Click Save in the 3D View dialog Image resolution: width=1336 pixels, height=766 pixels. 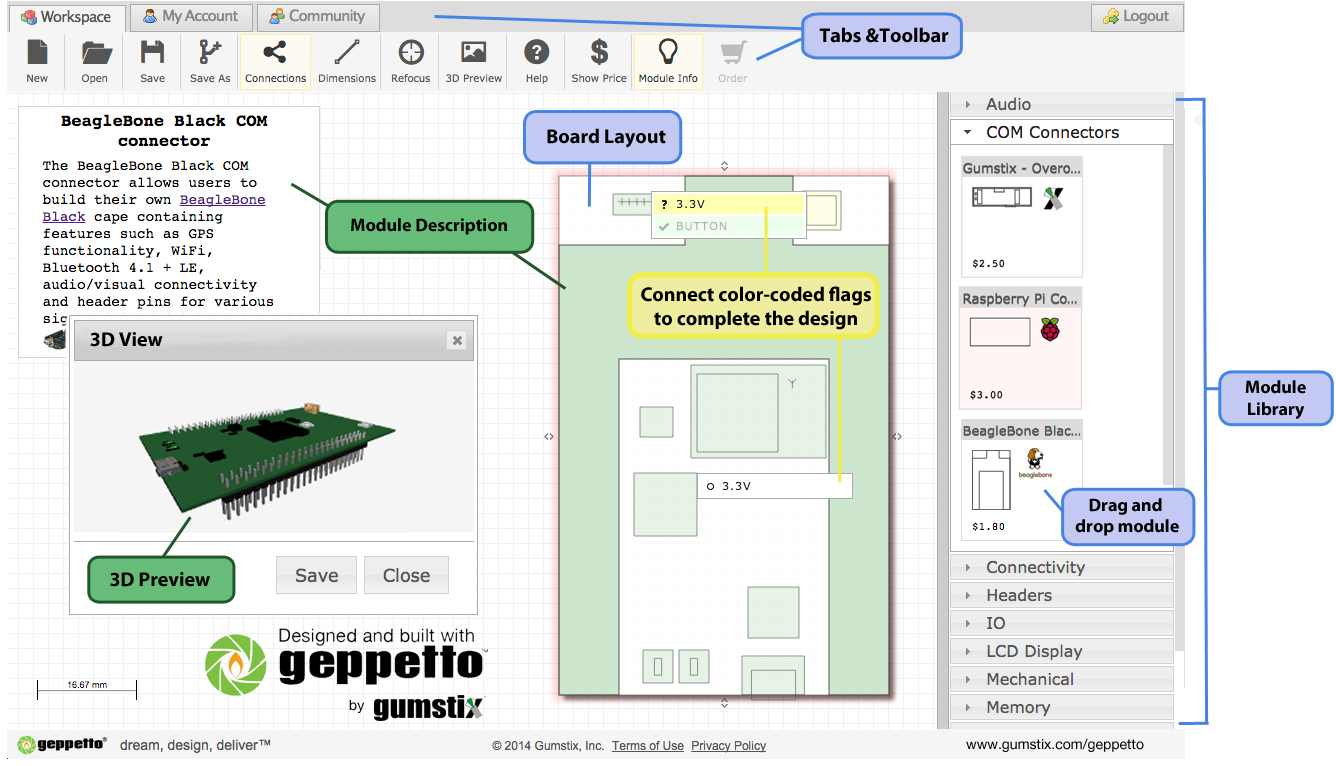316,575
